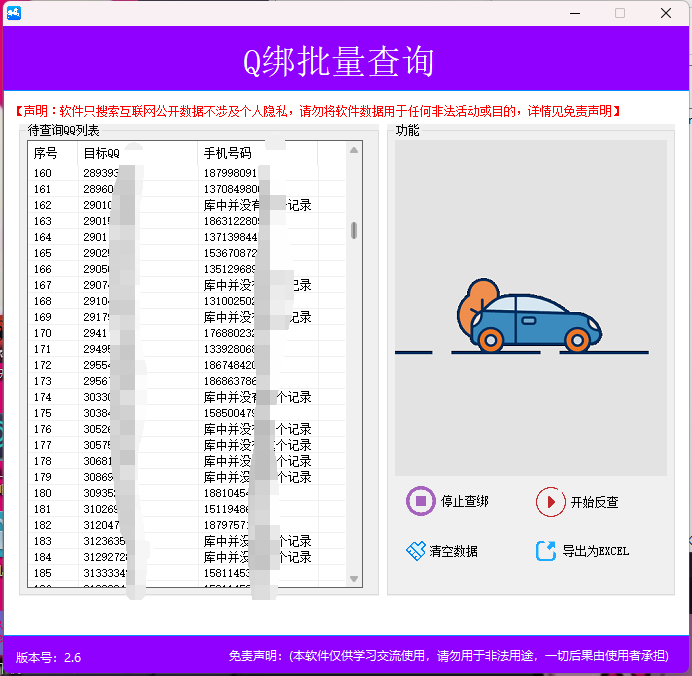Click the 功能 group label
Image resolution: width=692 pixels, height=676 pixels.
407,130
